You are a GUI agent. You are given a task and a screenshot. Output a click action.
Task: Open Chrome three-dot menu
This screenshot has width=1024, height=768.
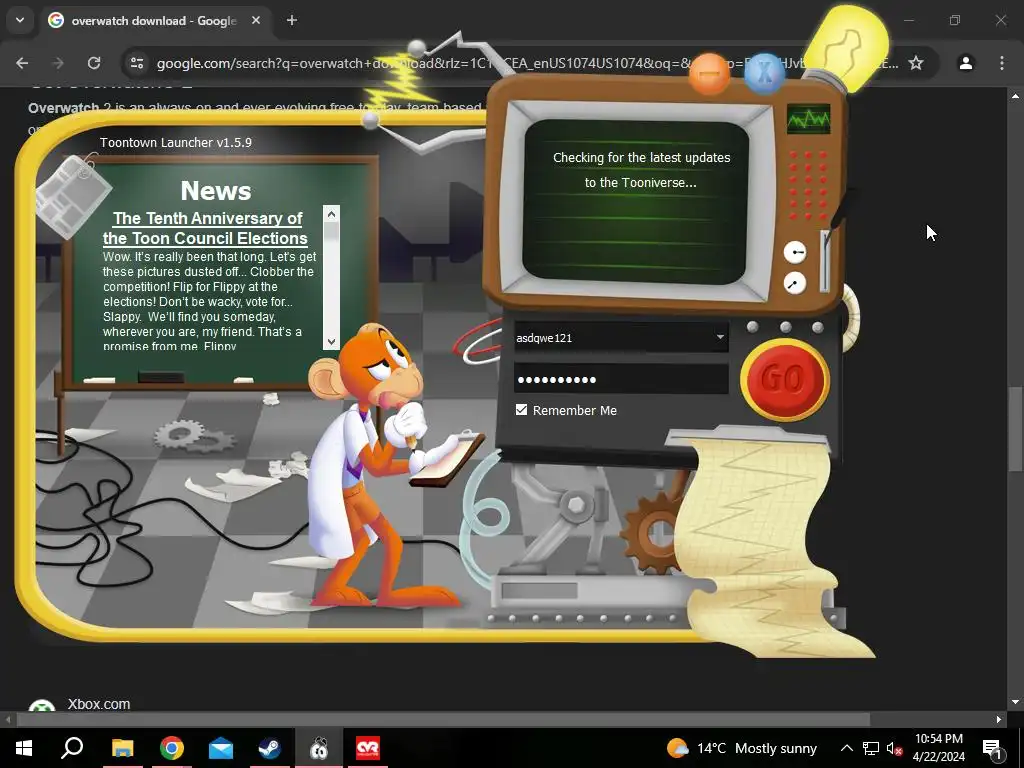pos(1002,63)
